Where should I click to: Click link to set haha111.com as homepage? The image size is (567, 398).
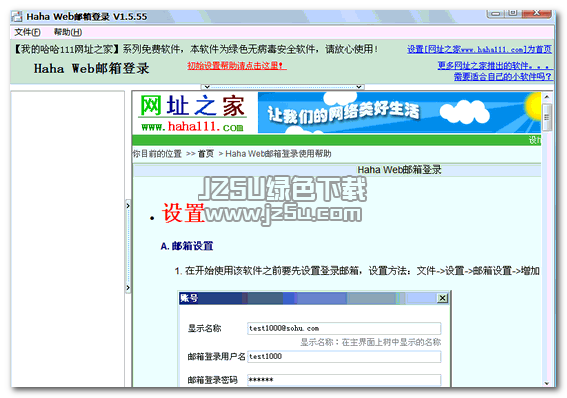point(479,49)
